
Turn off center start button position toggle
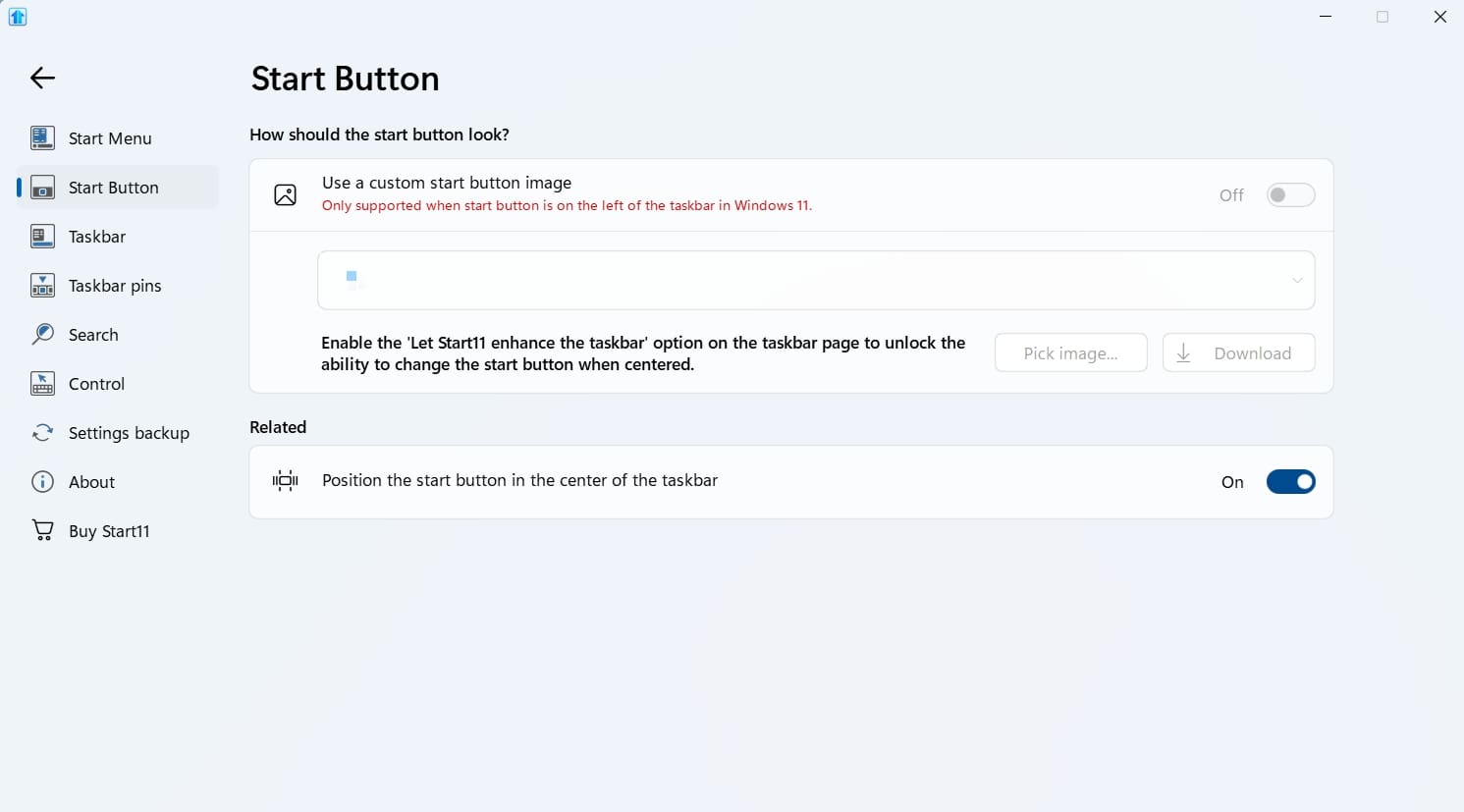1290,482
